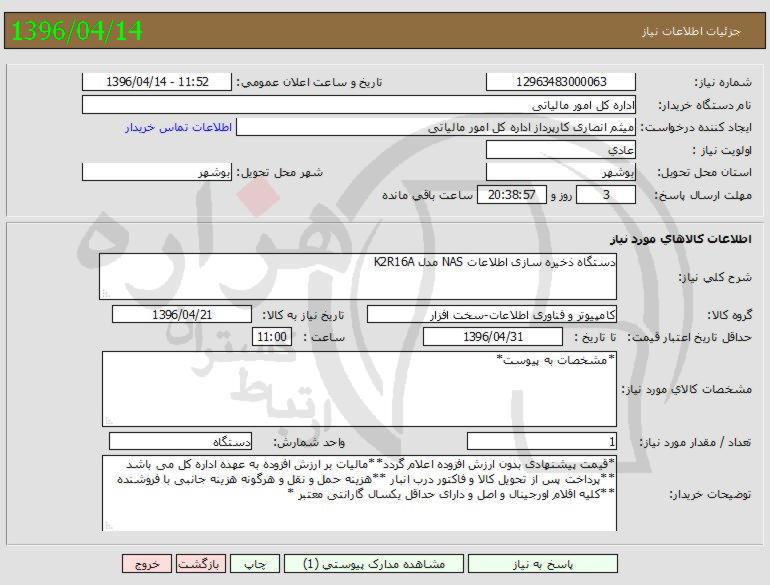Select the تاریخ و ساعت اعلان عمومی field
770x585 pixels.
tap(156, 82)
